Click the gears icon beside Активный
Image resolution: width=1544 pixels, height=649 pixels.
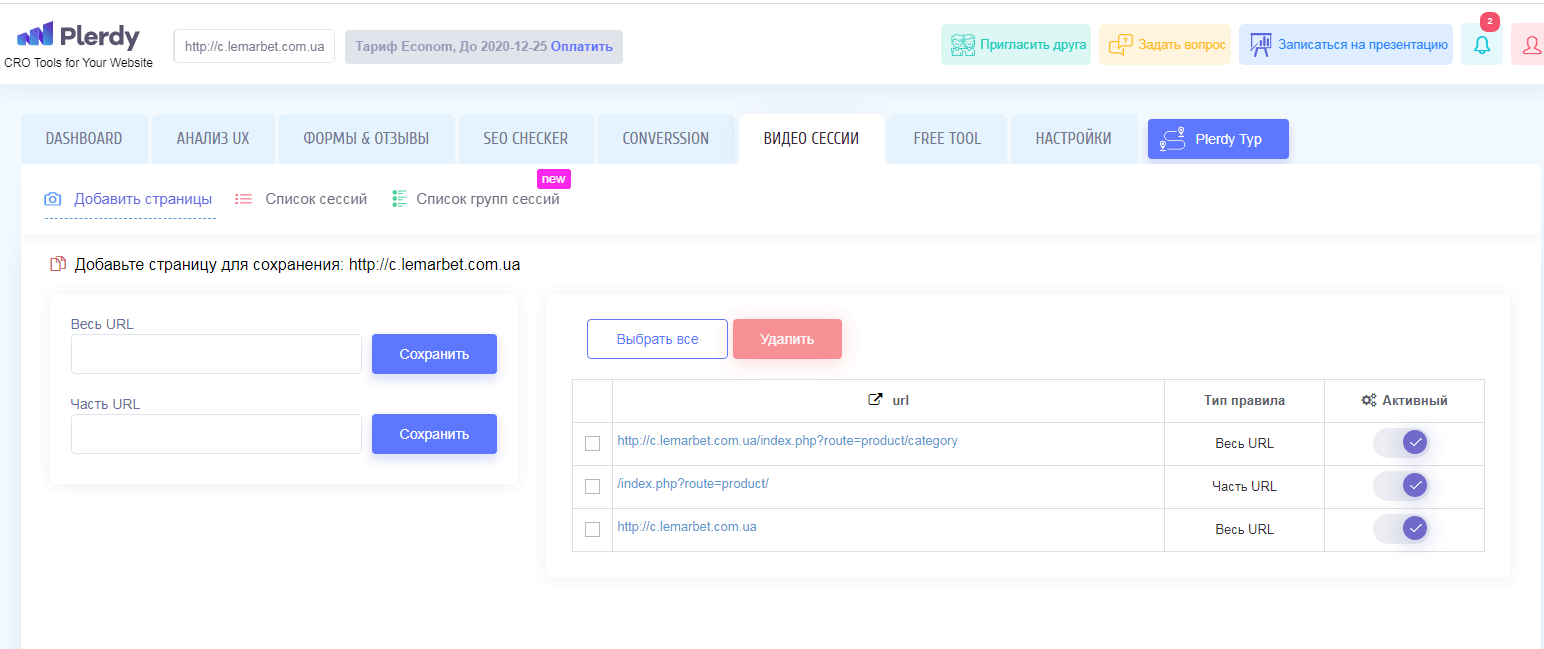click(1369, 400)
